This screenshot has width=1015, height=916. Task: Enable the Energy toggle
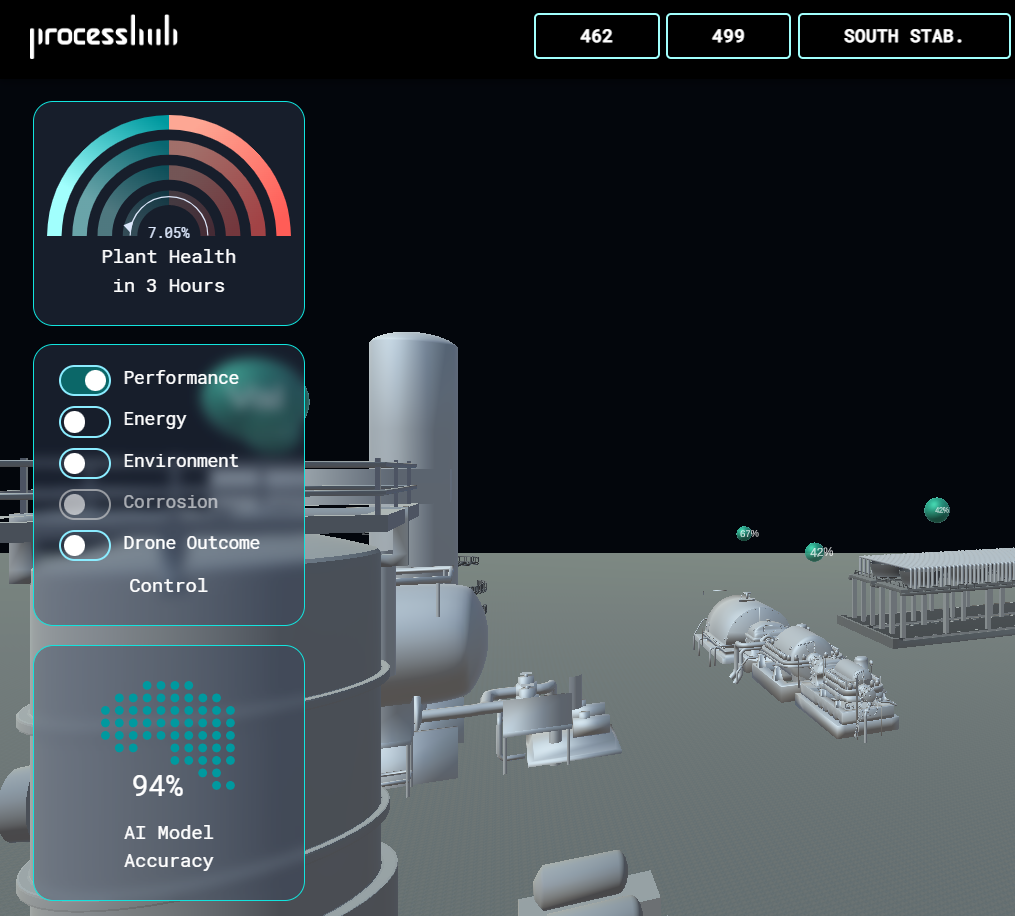click(x=85, y=422)
